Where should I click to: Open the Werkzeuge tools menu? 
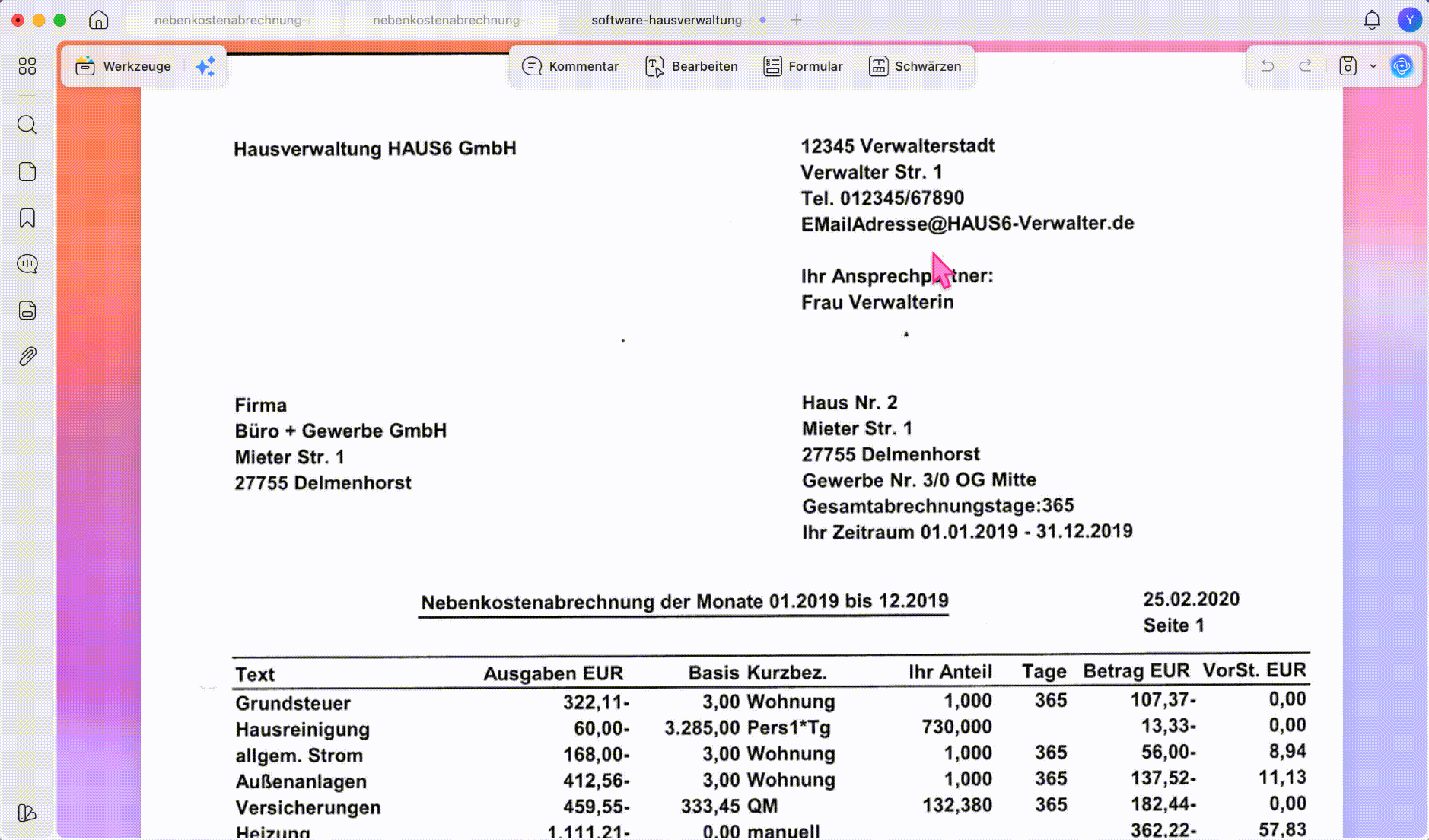[123, 66]
